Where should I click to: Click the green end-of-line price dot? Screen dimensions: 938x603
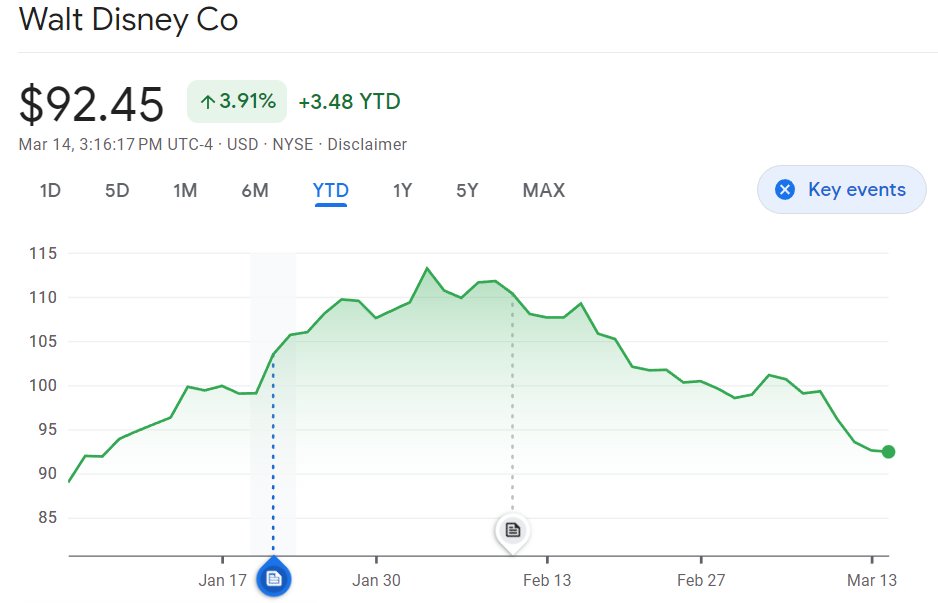click(x=888, y=452)
